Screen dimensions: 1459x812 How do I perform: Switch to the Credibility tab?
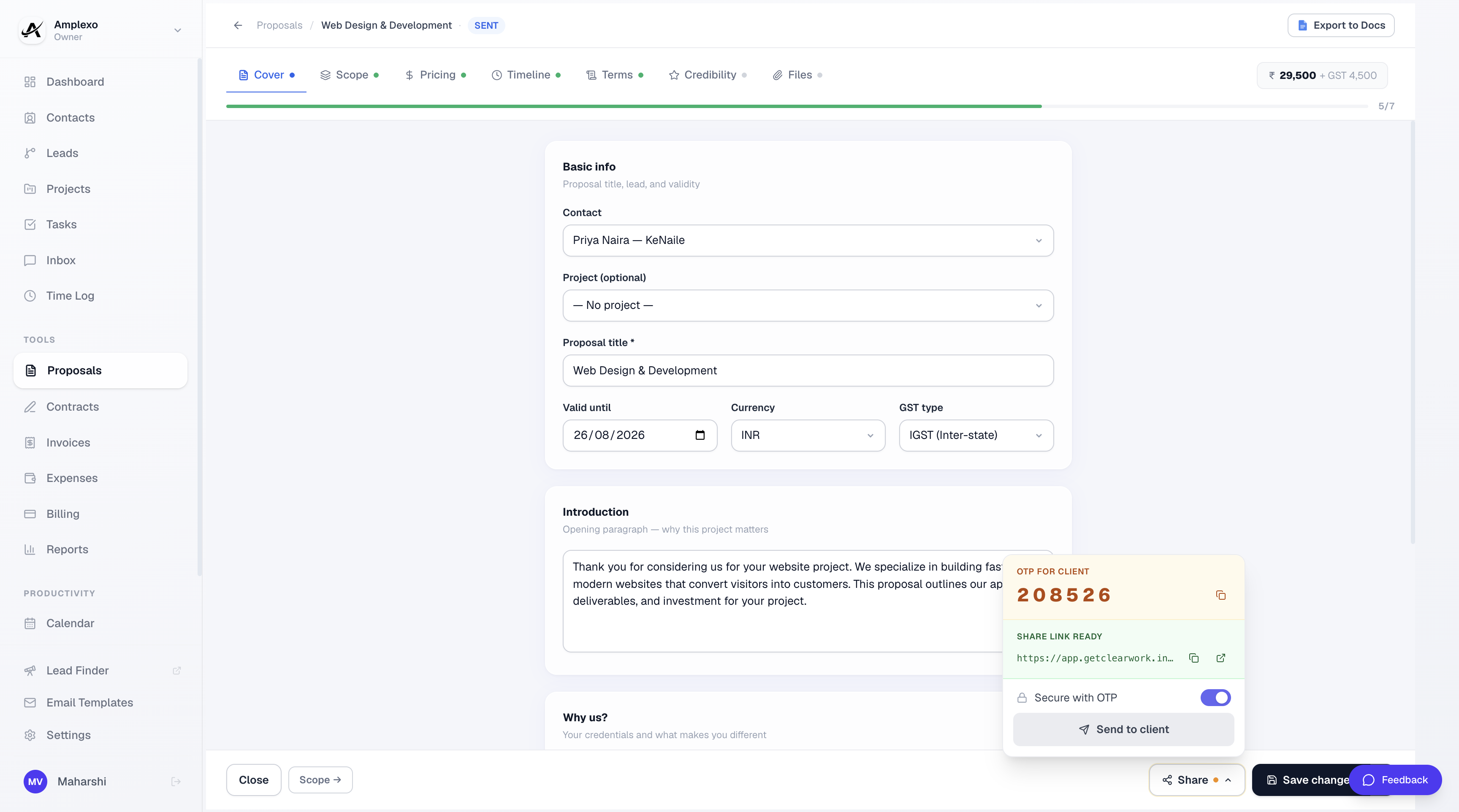click(708, 75)
